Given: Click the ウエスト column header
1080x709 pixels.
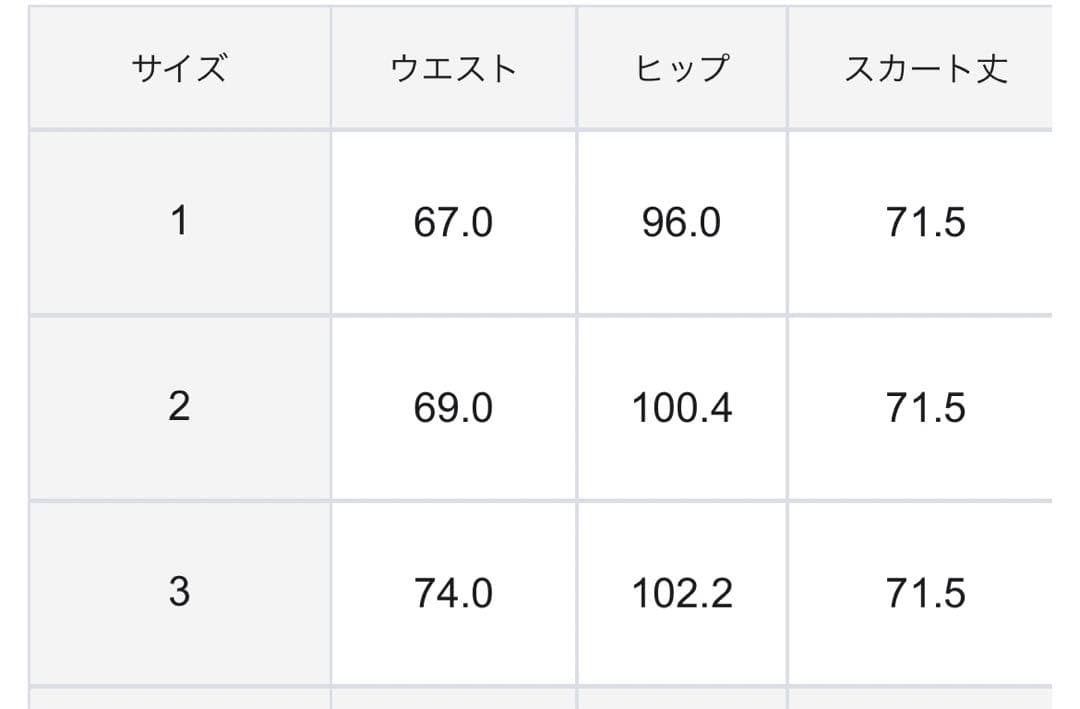Looking at the screenshot, I should (x=453, y=68).
